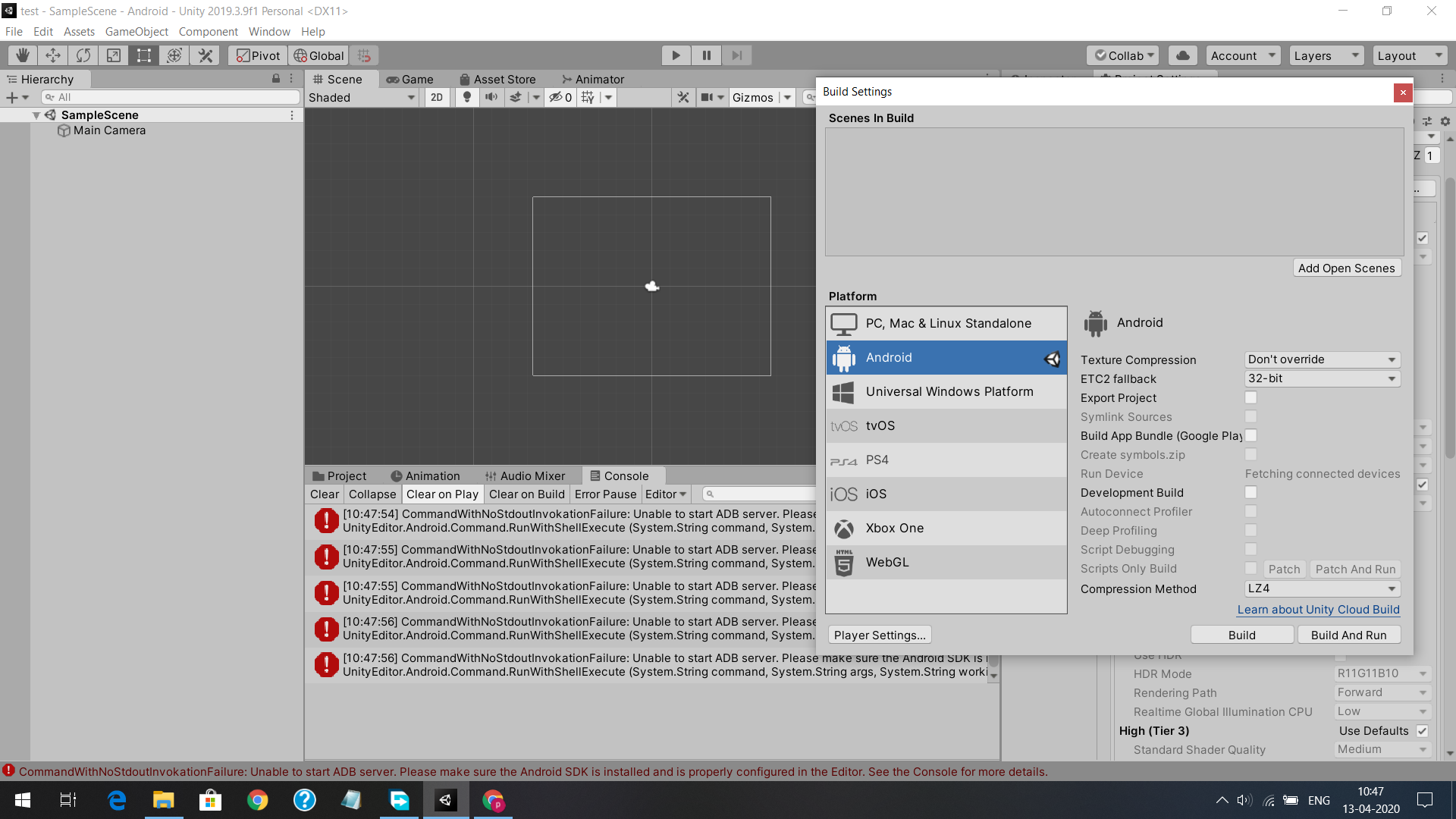This screenshot has height=819, width=1456.
Task: Toggle scene lighting bulb icon
Action: point(467,97)
